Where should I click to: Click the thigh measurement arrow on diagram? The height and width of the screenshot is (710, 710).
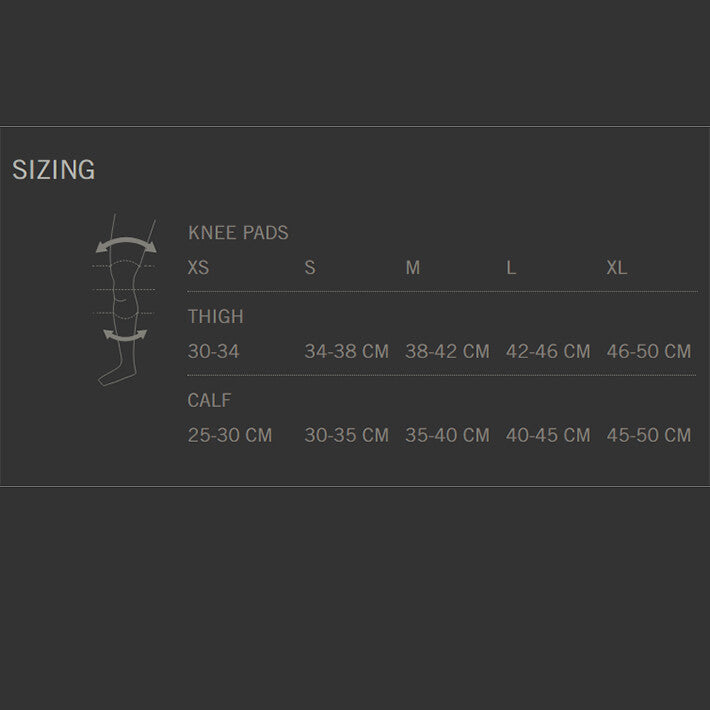click(x=126, y=242)
